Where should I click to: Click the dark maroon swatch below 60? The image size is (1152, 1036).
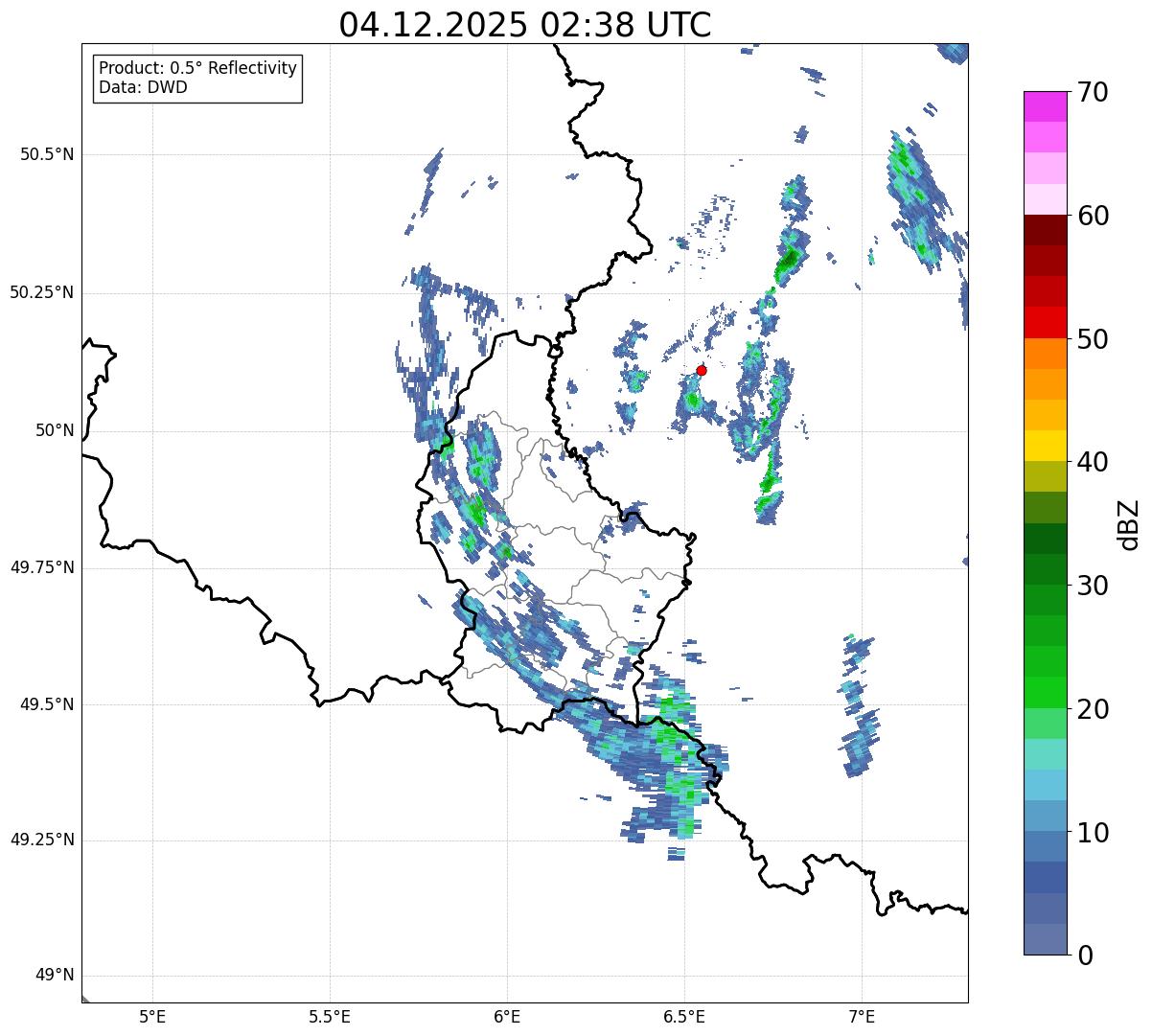[x=1045, y=230]
